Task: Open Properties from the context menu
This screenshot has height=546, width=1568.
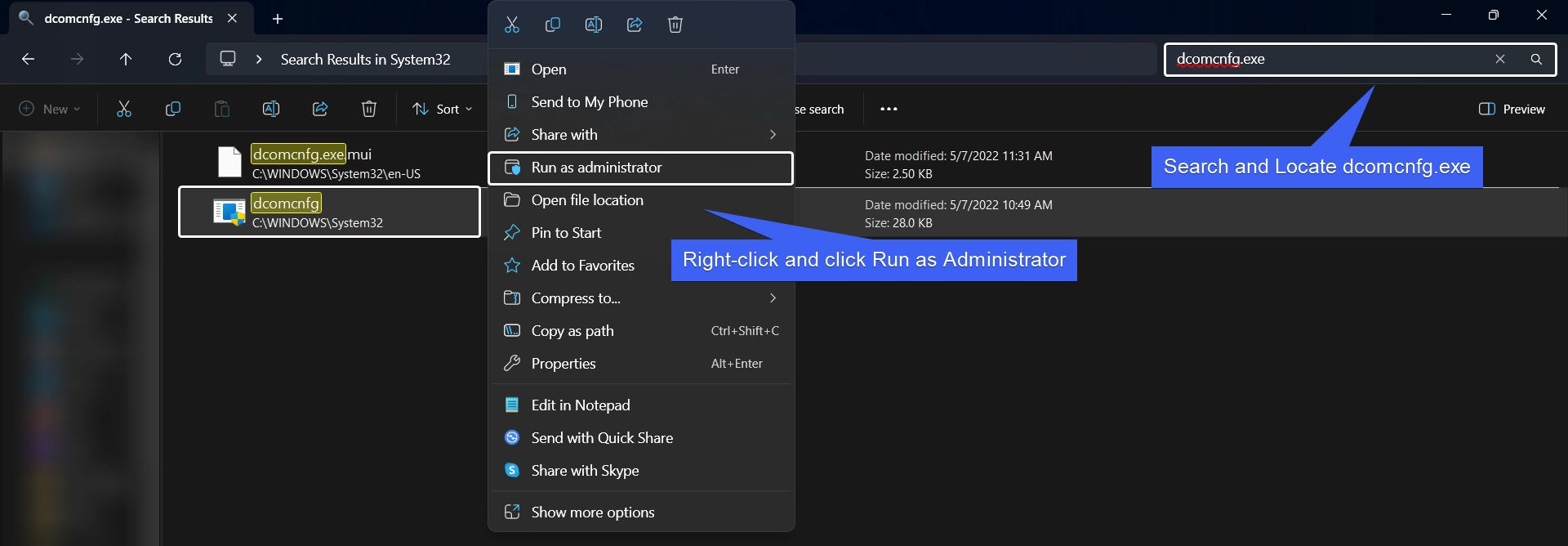Action: pyautogui.click(x=641, y=364)
